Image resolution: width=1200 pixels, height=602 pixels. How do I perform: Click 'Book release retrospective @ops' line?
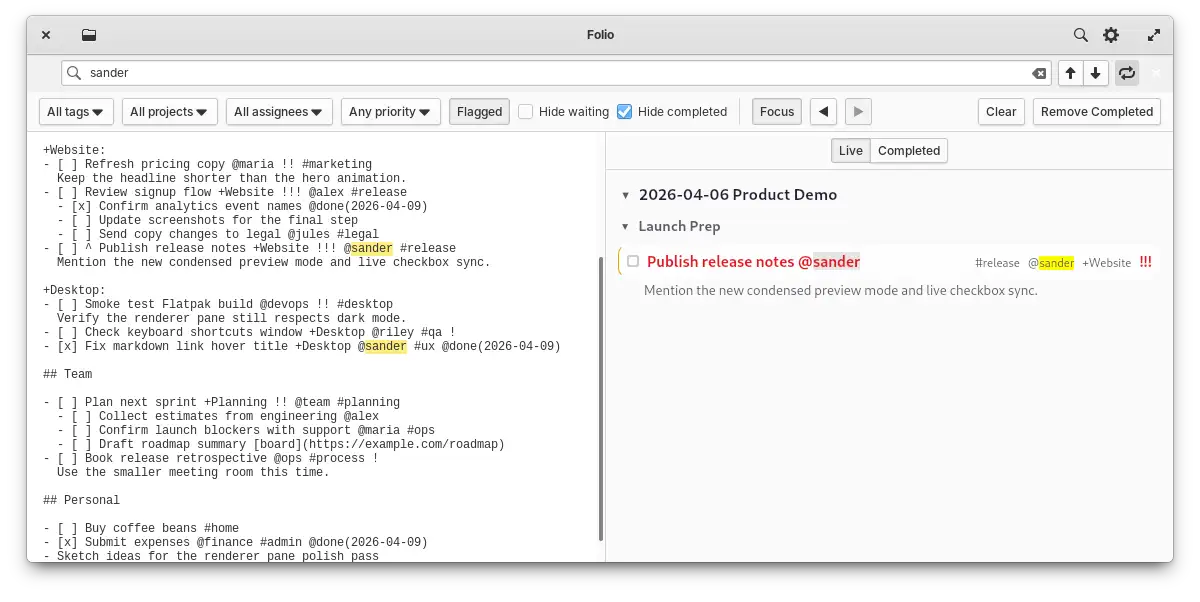click(211, 458)
